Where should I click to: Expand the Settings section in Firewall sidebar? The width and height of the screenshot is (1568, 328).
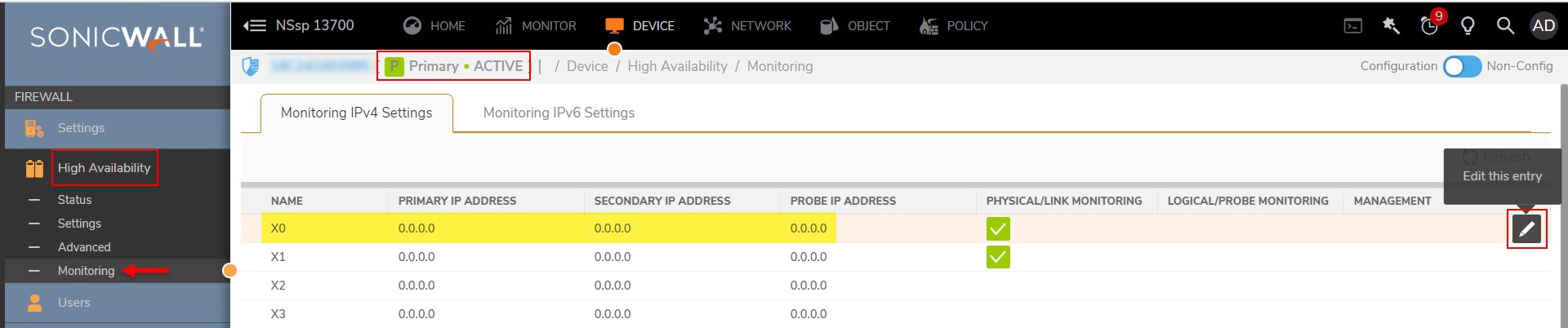pyautogui.click(x=81, y=128)
